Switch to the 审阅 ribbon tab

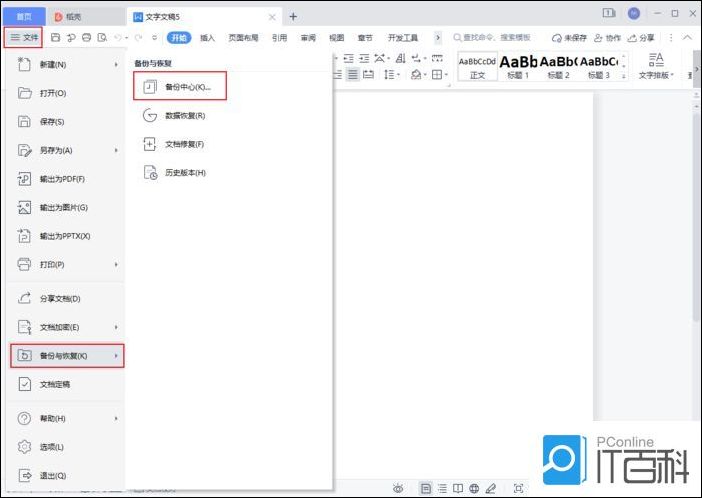click(308, 38)
